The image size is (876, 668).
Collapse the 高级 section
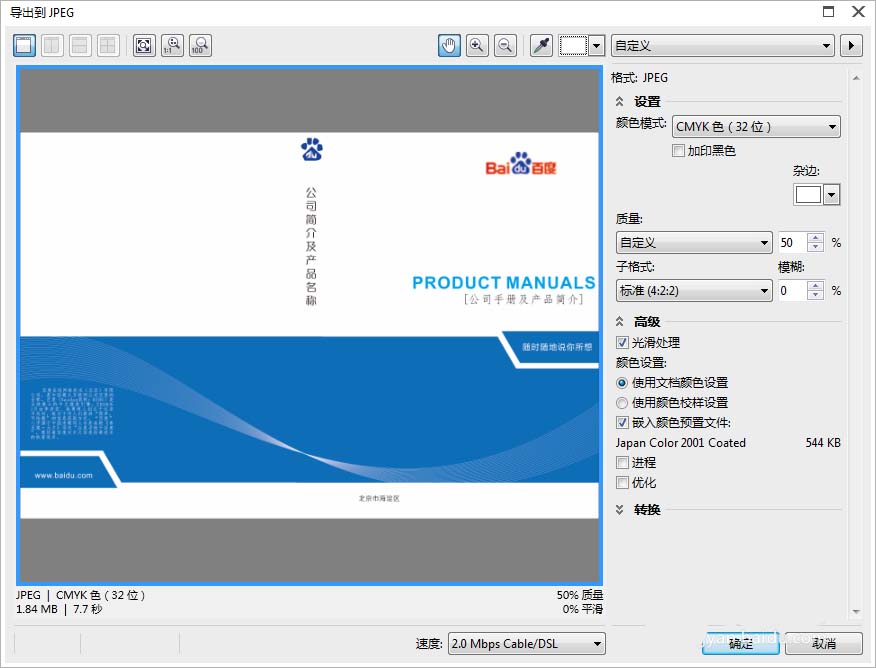620,322
